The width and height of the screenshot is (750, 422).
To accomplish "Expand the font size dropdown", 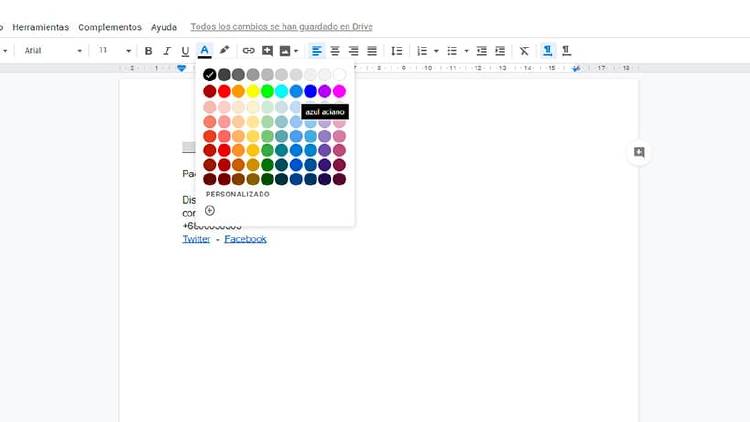I will point(128,51).
